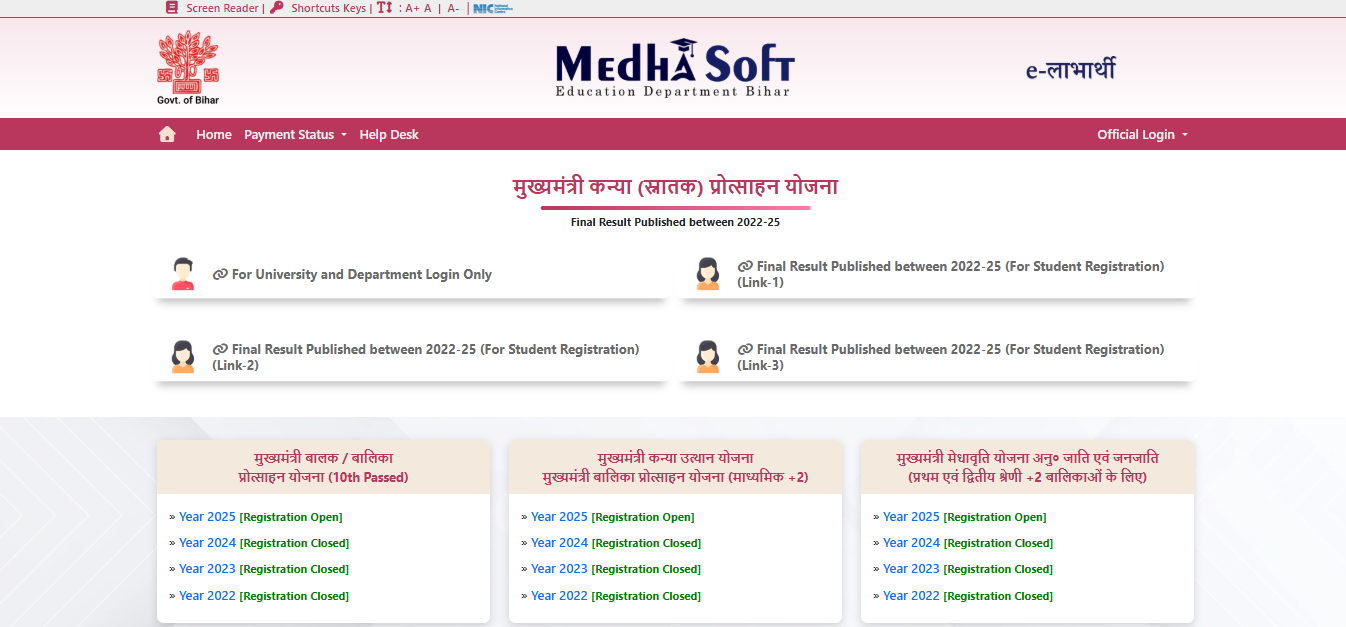Click the Screen Reader icon

pyautogui.click(x=170, y=8)
